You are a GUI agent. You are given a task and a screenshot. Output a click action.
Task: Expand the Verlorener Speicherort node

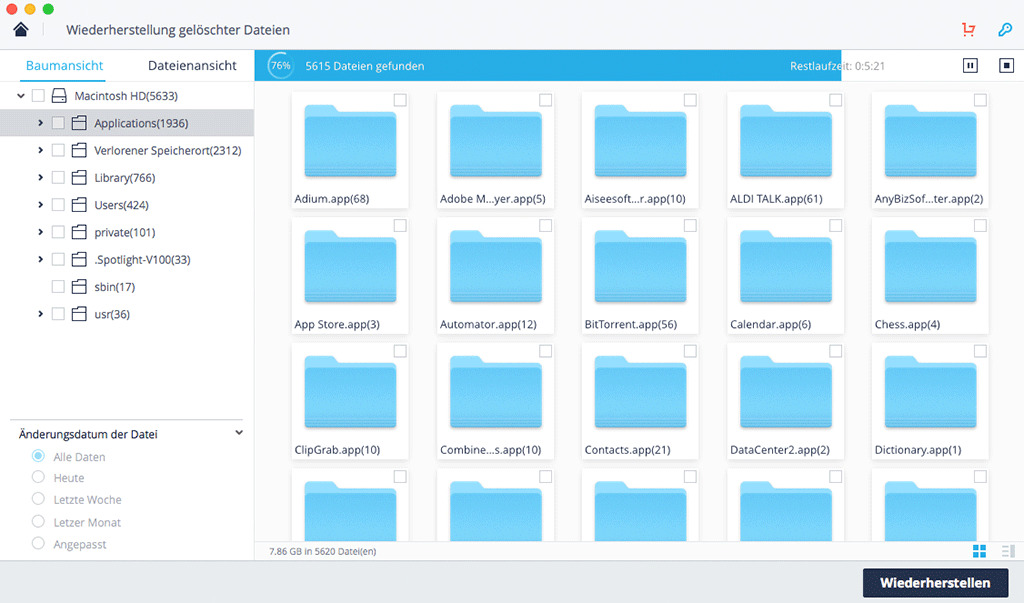click(x=40, y=150)
